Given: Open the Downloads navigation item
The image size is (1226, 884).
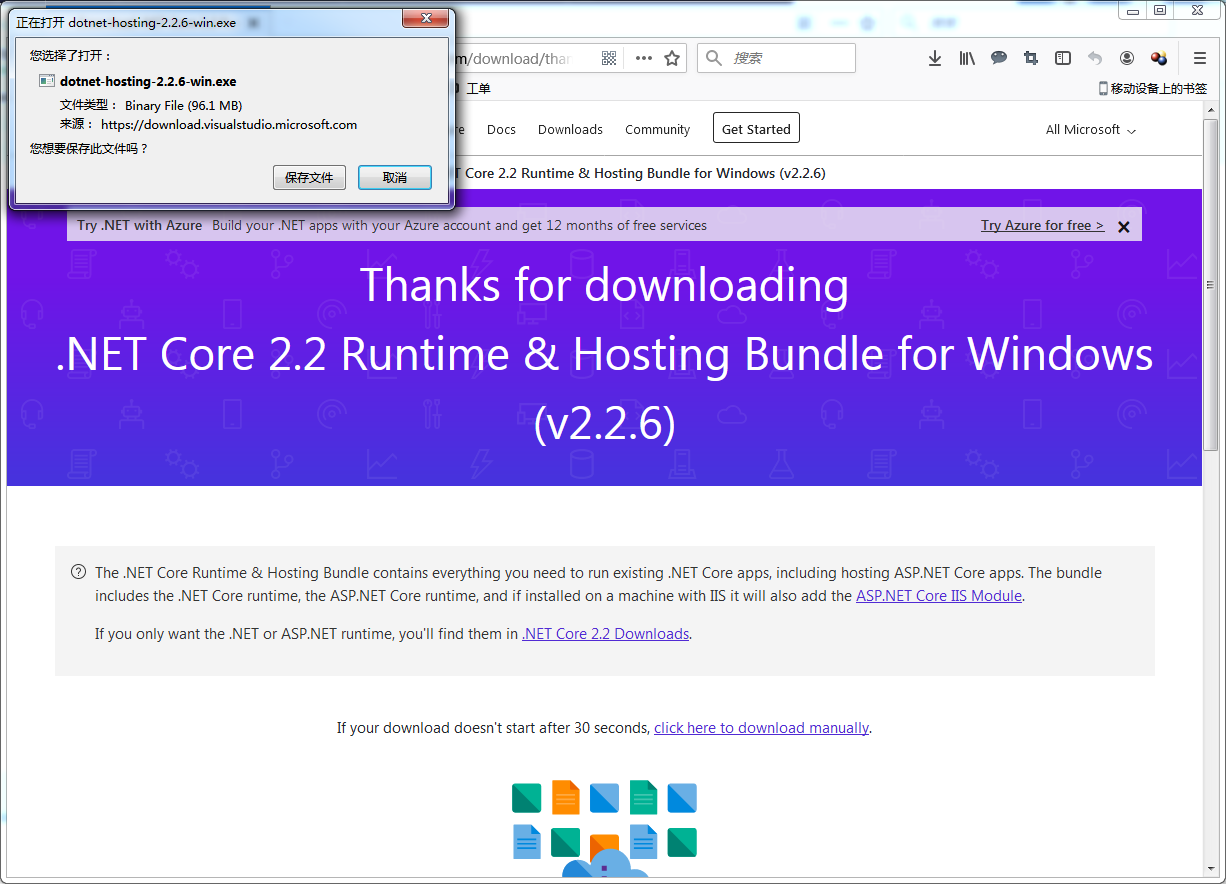Looking at the screenshot, I should click(570, 130).
